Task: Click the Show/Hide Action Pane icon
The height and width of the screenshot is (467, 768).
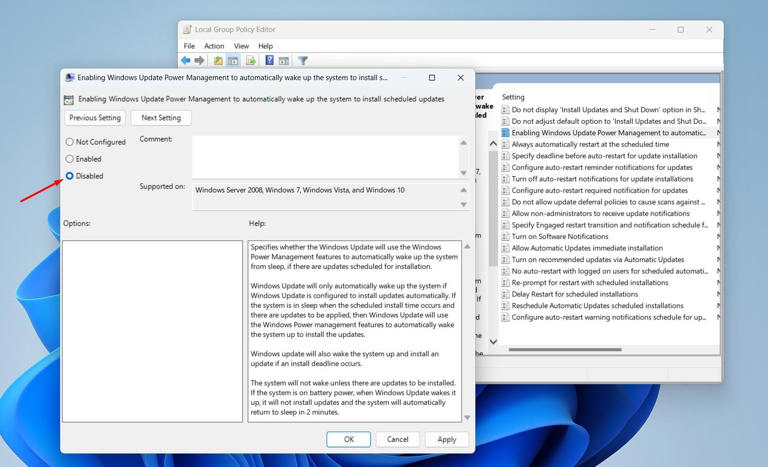Action: (x=284, y=61)
